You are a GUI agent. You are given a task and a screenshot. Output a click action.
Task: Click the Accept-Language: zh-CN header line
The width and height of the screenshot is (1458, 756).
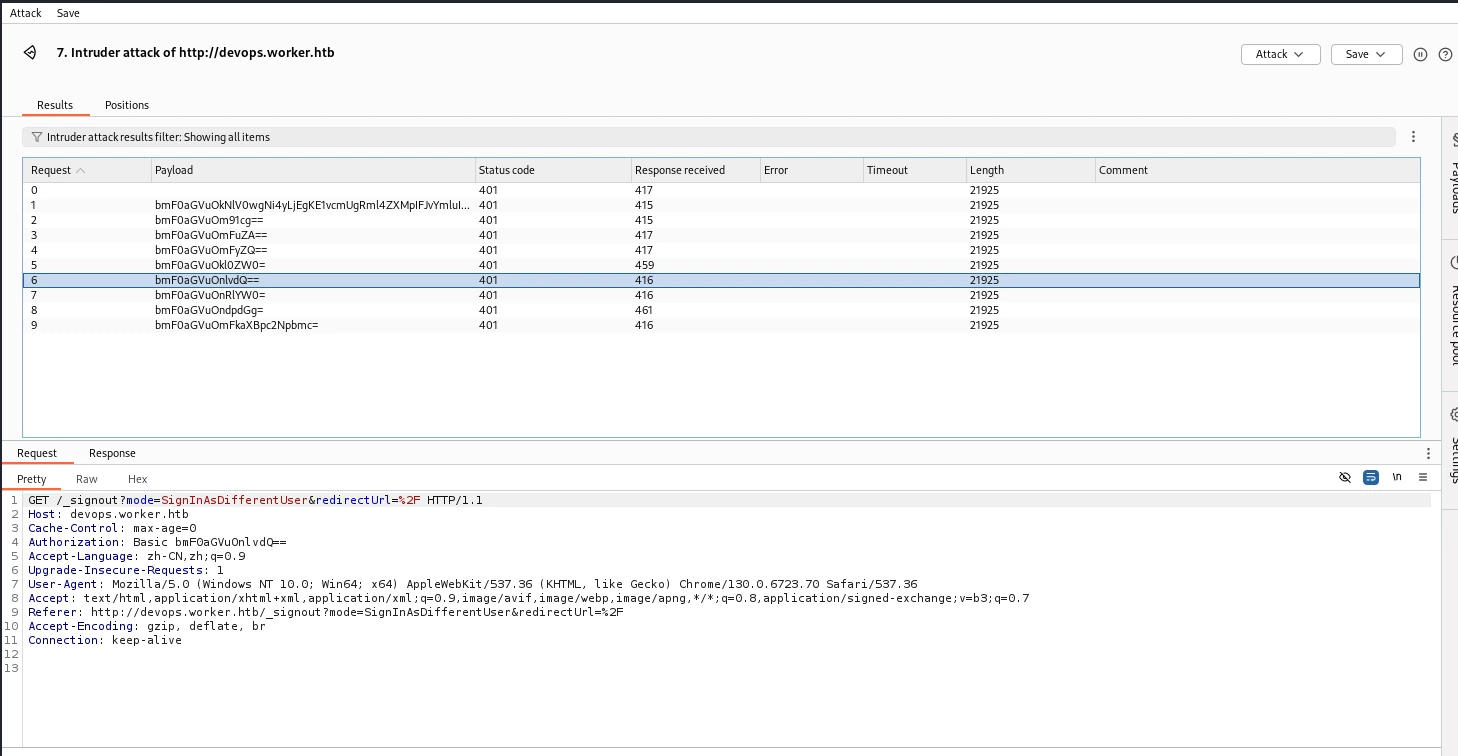click(137, 556)
